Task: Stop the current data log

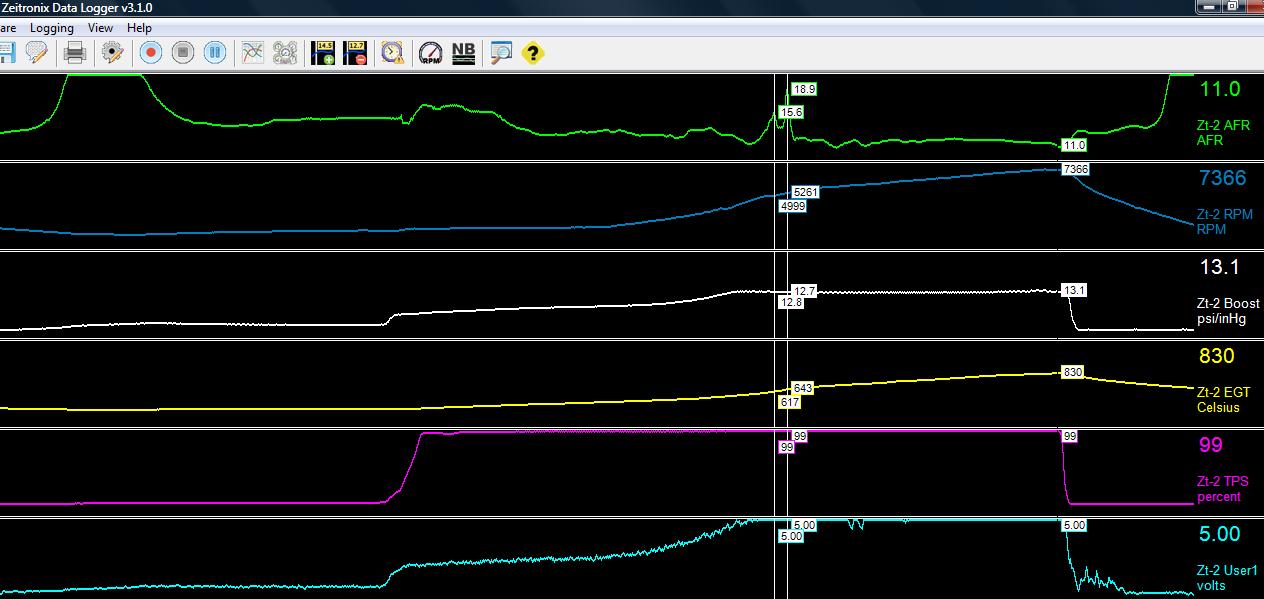Action: point(183,52)
